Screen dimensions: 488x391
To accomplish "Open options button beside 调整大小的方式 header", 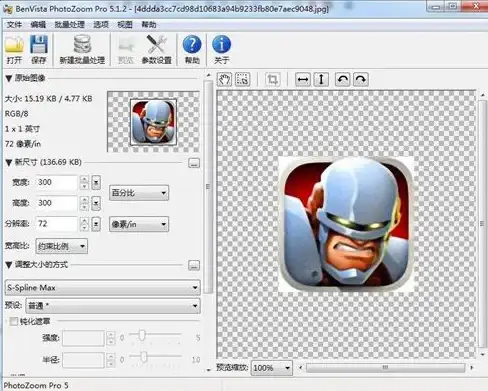I will click(194, 265).
